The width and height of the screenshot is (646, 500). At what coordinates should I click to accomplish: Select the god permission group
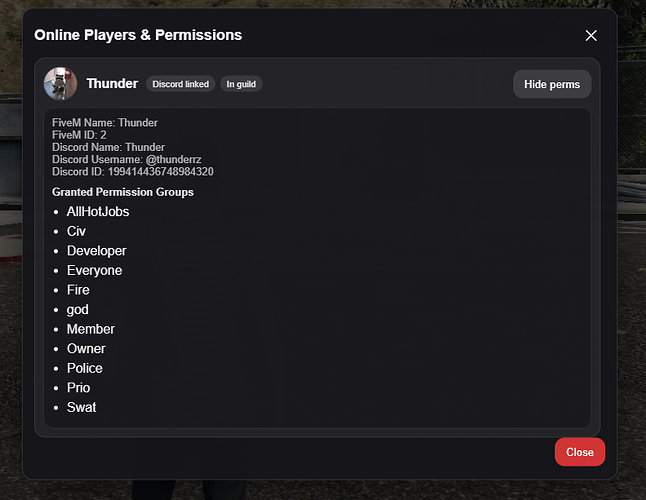(78, 310)
